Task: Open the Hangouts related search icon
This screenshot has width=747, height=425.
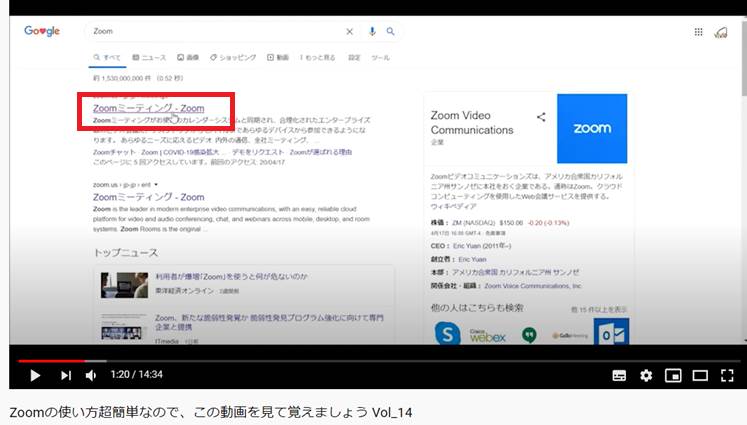Action: 529,335
